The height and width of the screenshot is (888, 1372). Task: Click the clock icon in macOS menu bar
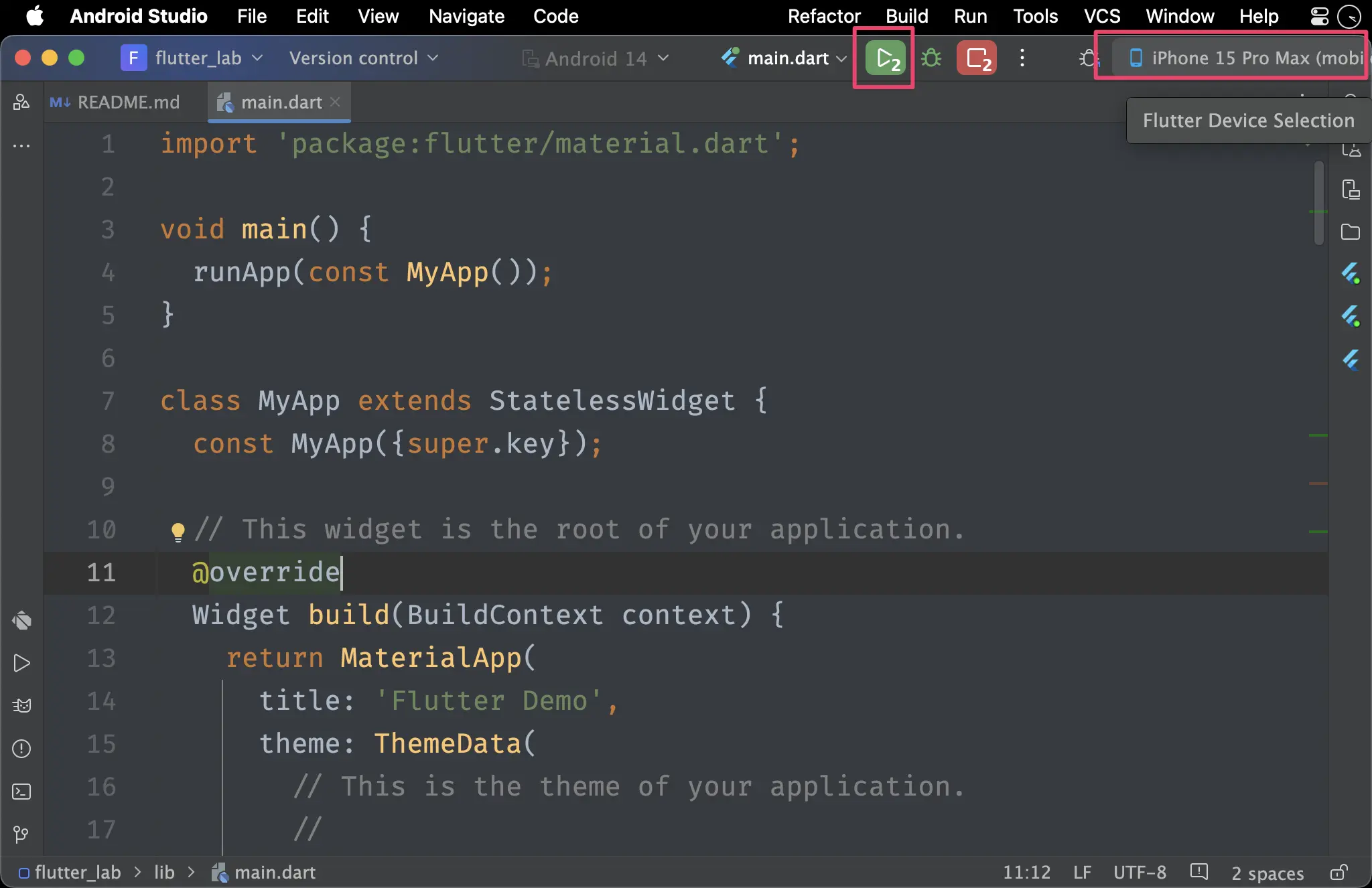point(1349,16)
